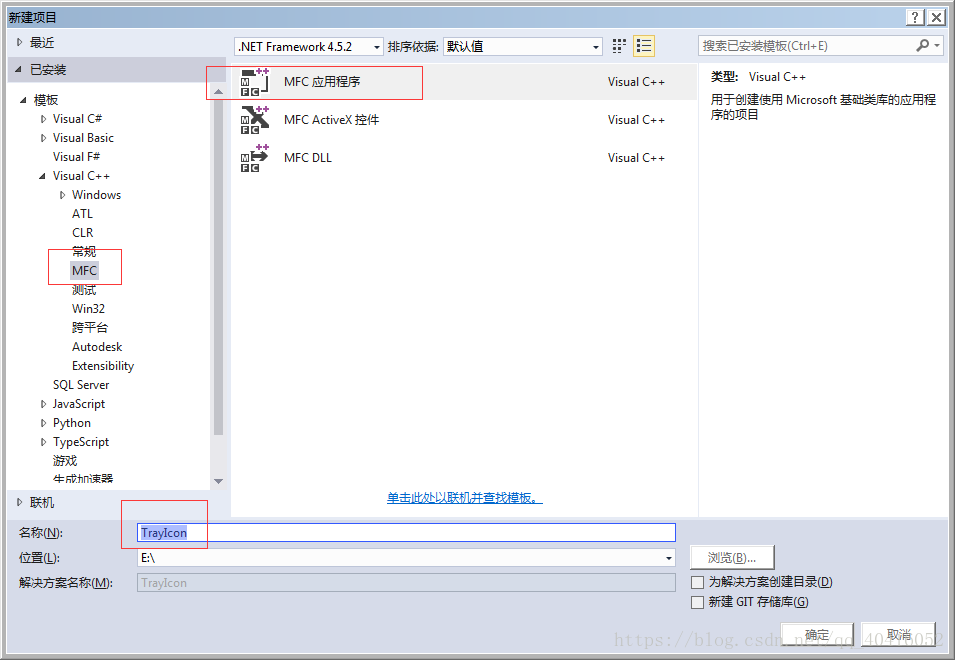Open the dialog help question mark

coord(915,17)
